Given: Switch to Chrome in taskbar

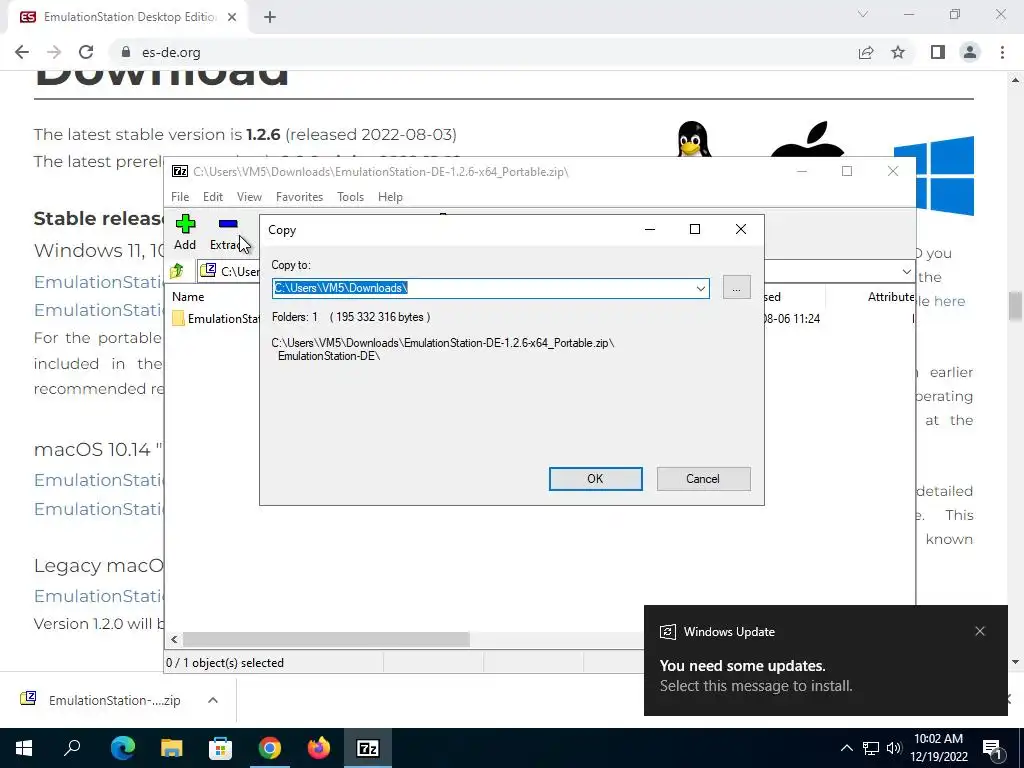Looking at the screenshot, I should [269, 748].
